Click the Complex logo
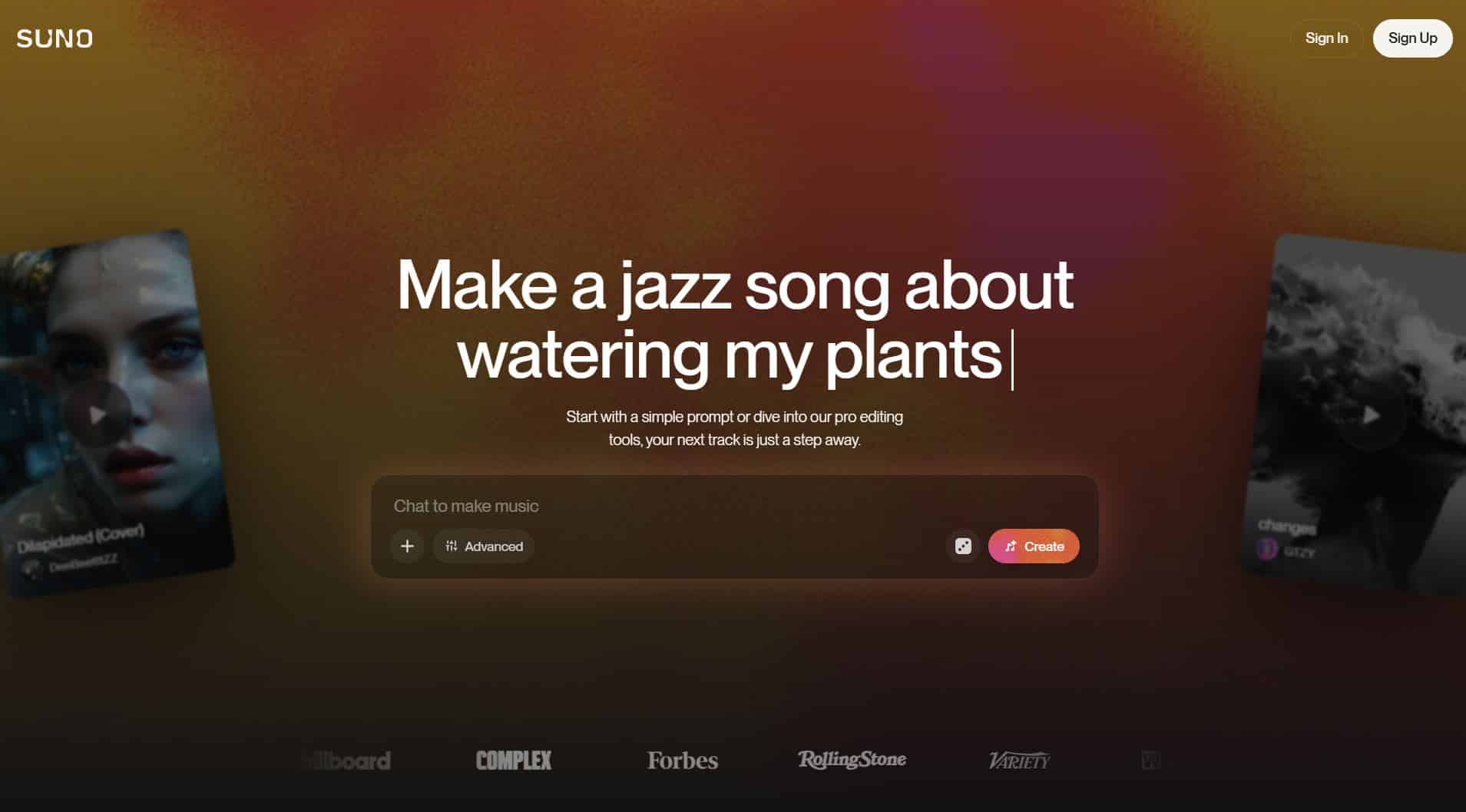This screenshot has height=812, width=1466. [514, 761]
